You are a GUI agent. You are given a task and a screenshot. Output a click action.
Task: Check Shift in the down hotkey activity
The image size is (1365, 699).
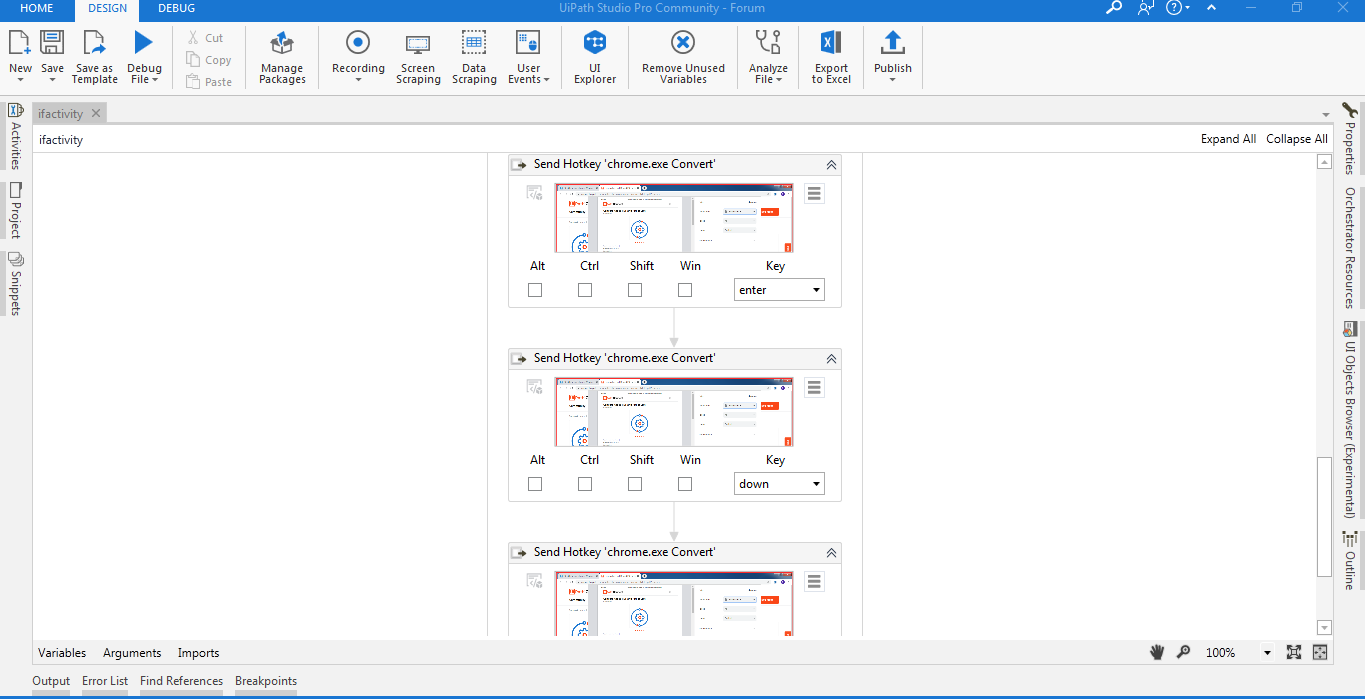pyautogui.click(x=635, y=484)
